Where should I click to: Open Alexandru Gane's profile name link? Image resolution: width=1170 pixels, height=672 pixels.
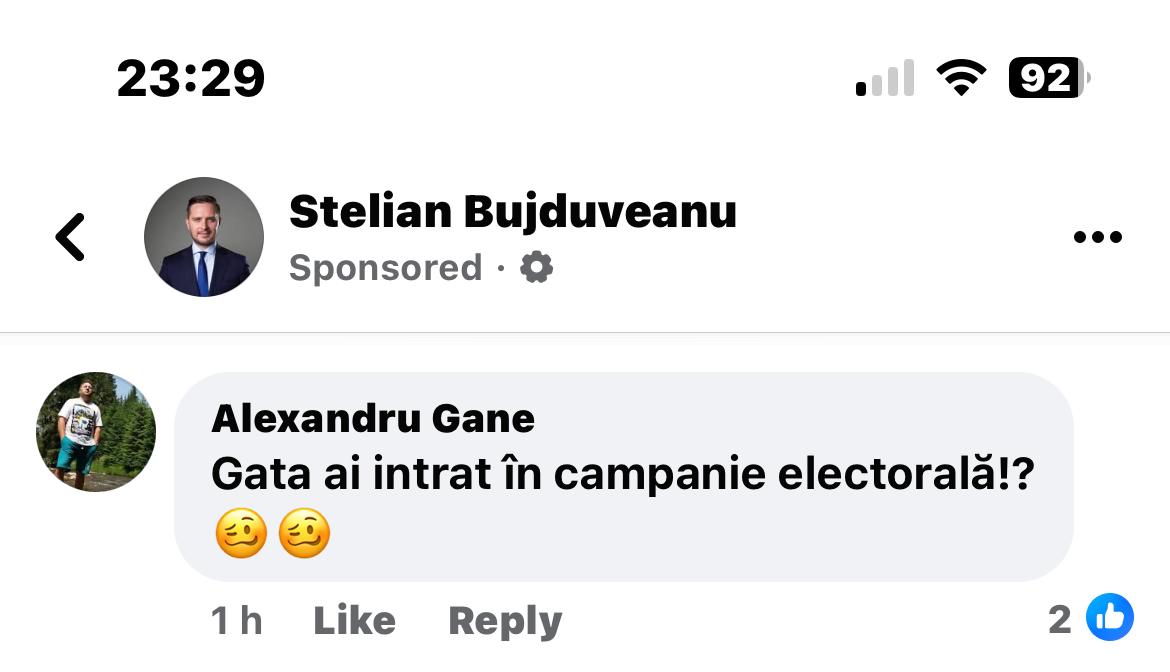point(373,418)
